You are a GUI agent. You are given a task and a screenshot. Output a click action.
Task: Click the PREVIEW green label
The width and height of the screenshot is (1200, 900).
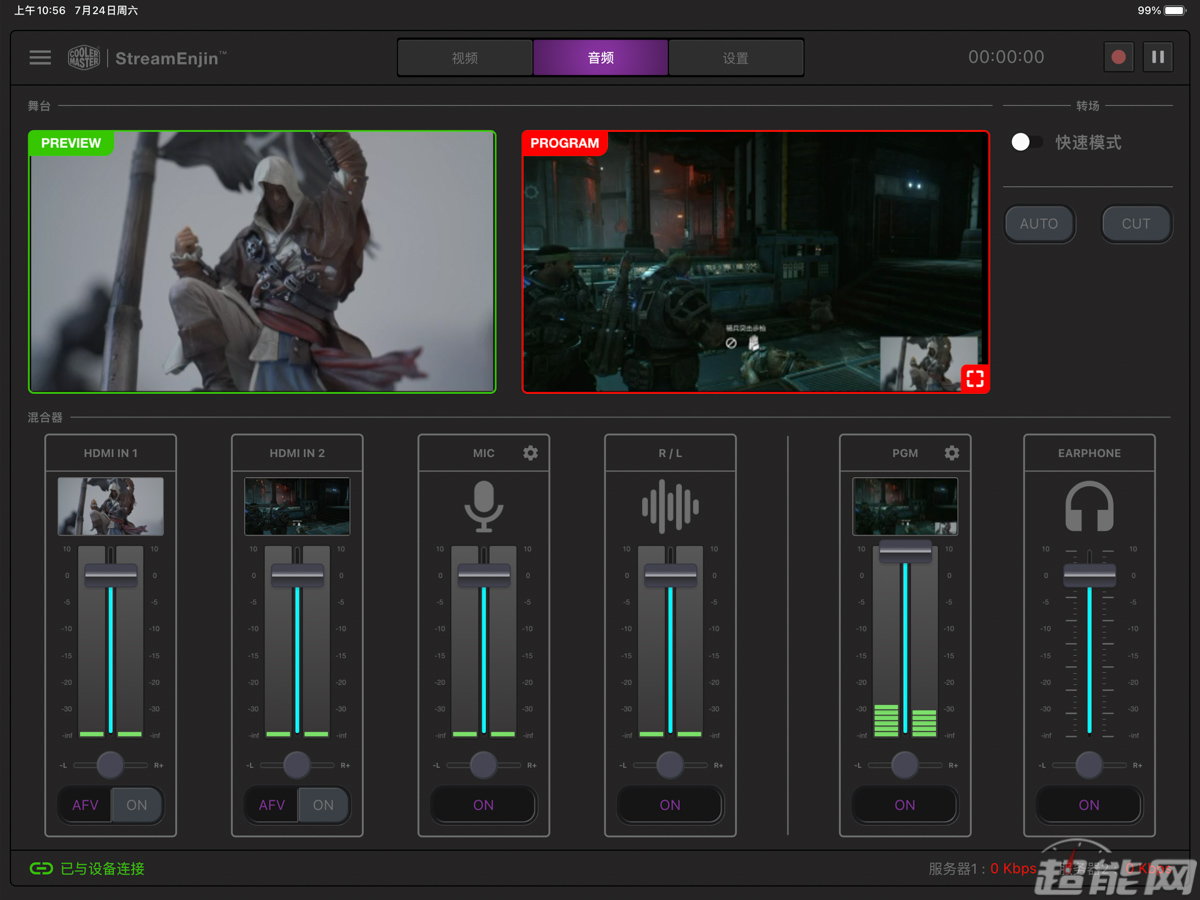[71, 143]
